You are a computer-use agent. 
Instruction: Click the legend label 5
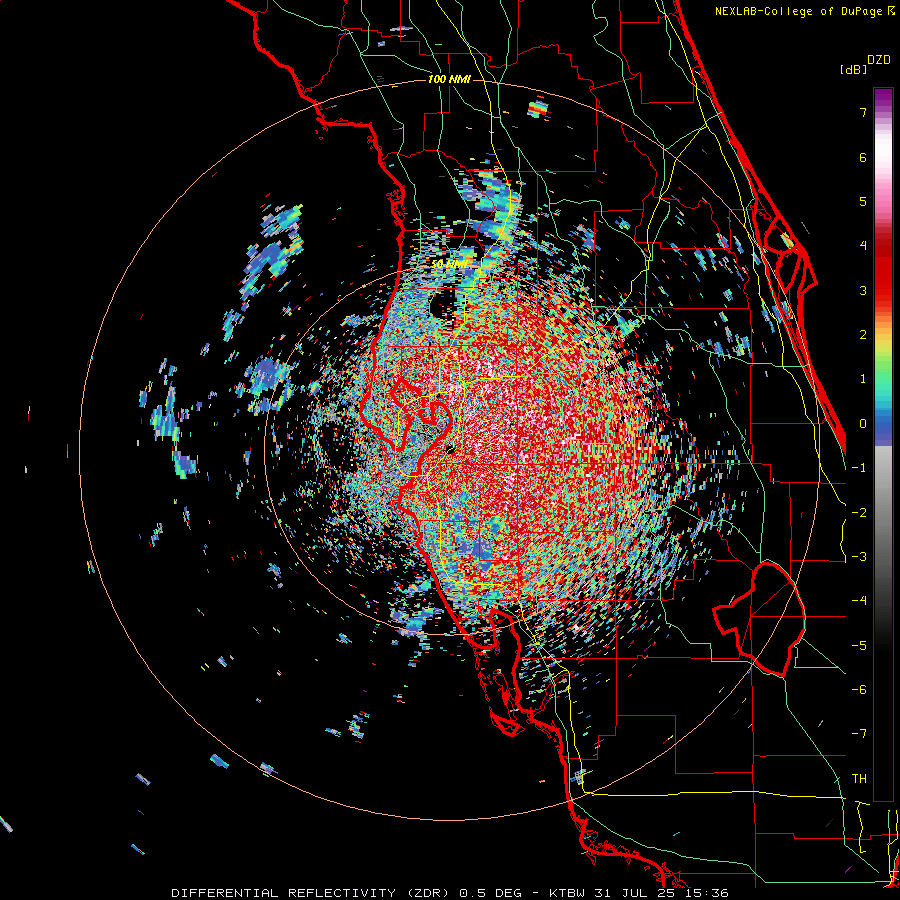pos(863,201)
